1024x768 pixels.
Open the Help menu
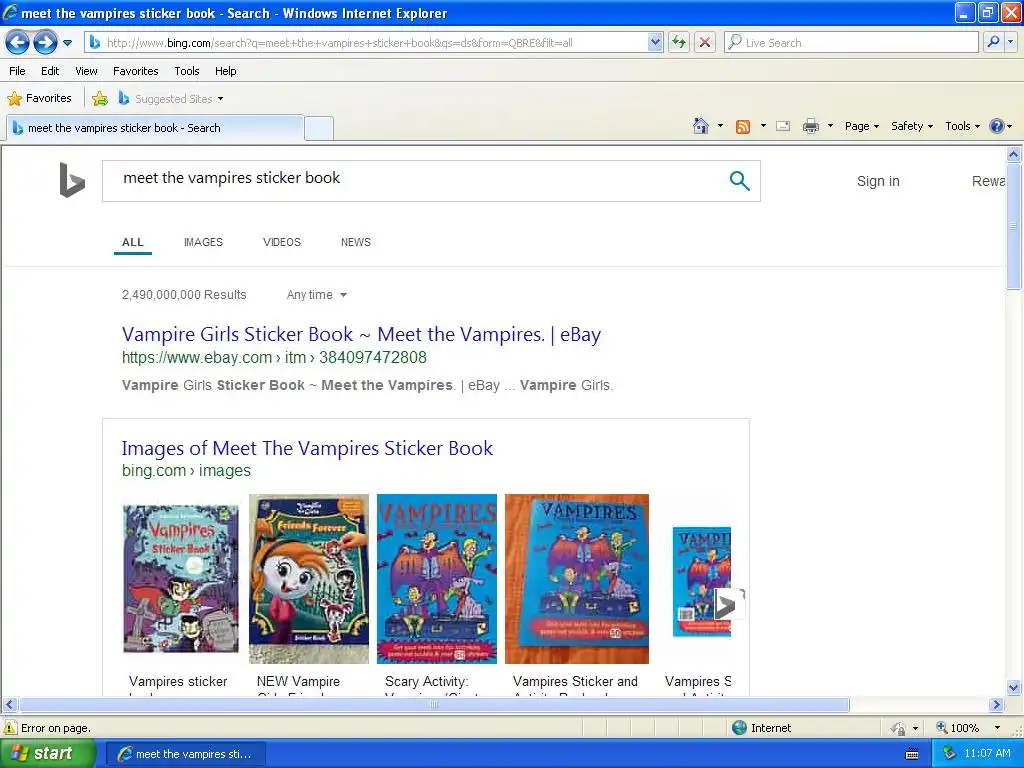[225, 71]
